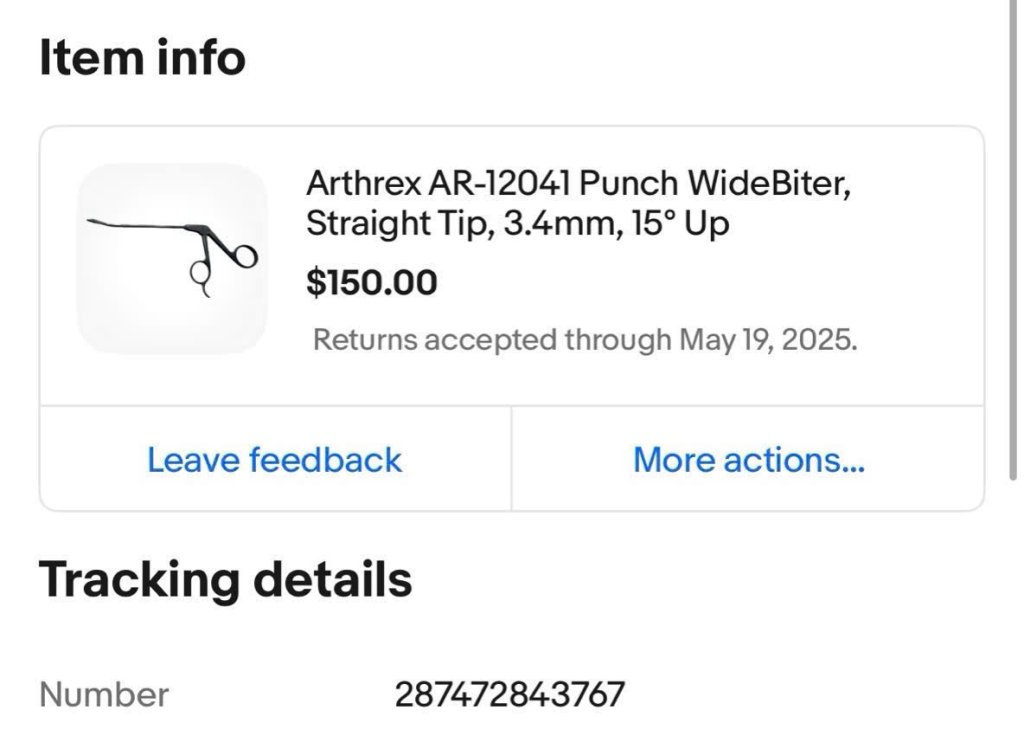Open the Arthrex AR-12041 Punch WideBiter title
Screen dimensions: 1024x736
pyautogui.click(x=579, y=203)
